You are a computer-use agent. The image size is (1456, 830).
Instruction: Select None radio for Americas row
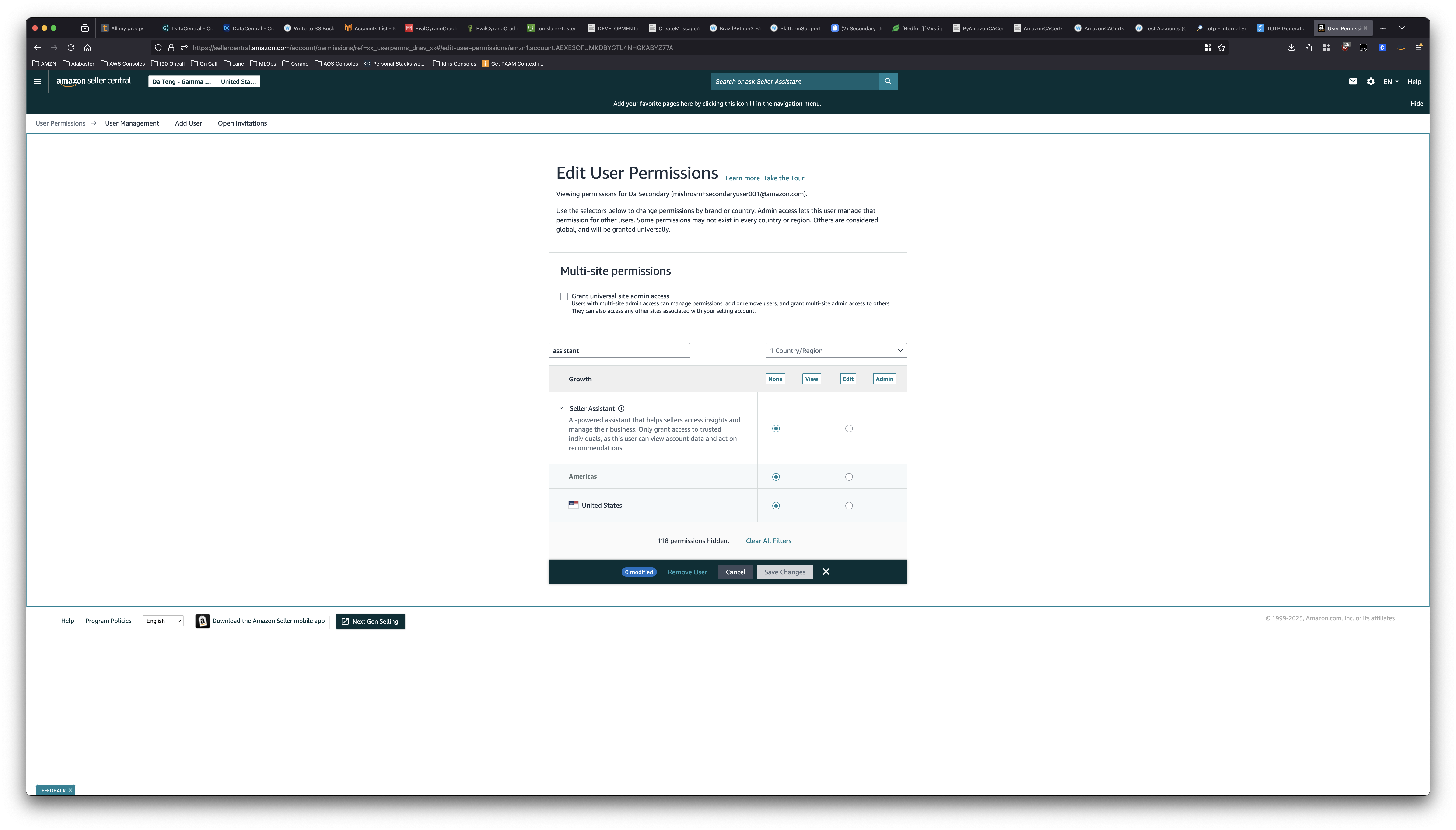(x=775, y=477)
